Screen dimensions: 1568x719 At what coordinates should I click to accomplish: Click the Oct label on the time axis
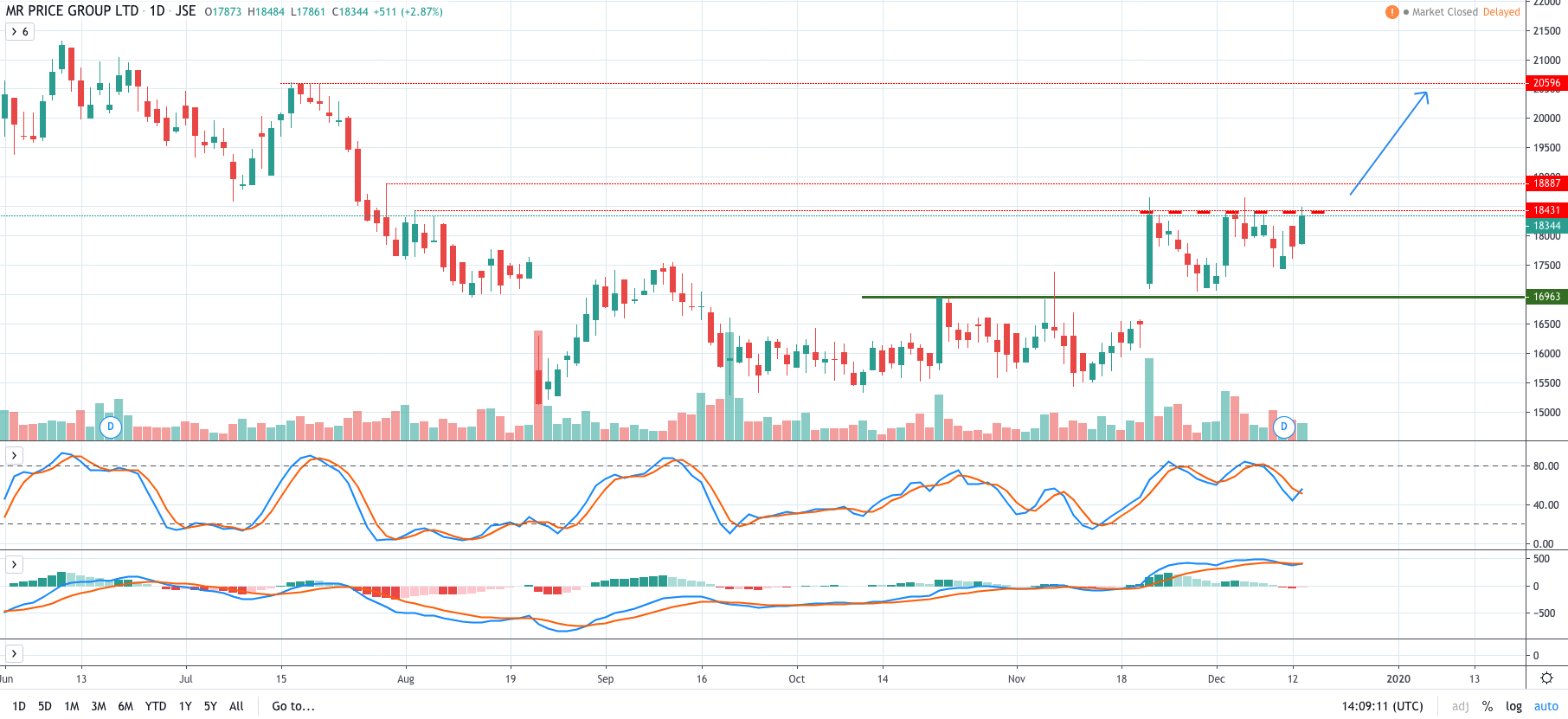pyautogui.click(x=797, y=679)
